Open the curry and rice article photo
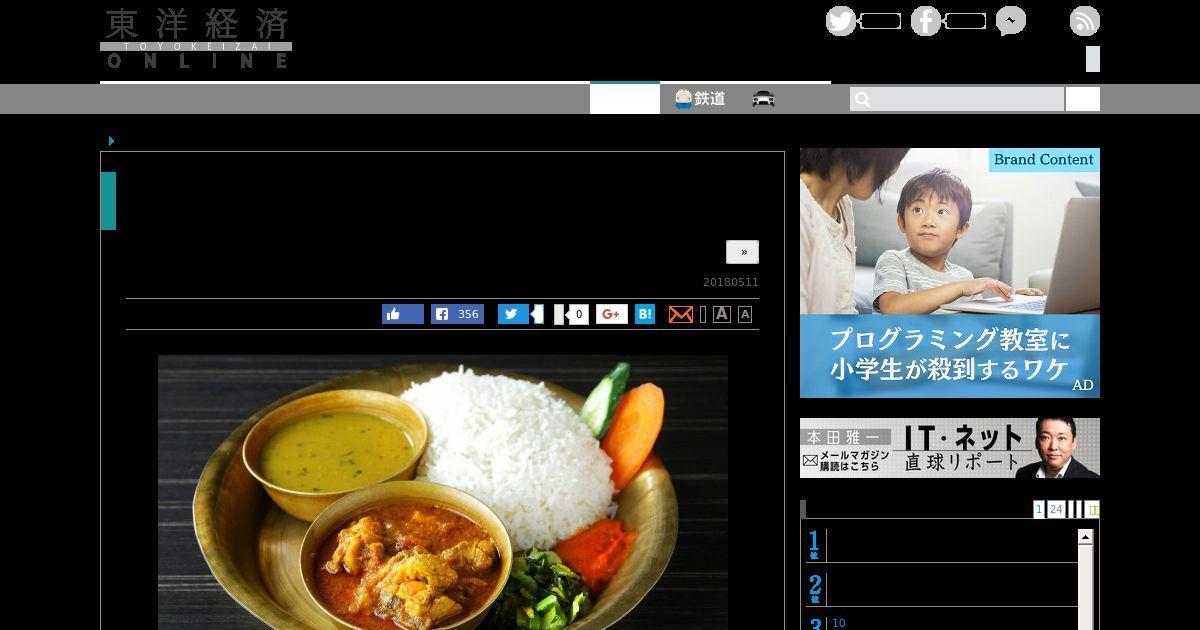 [x=443, y=492]
